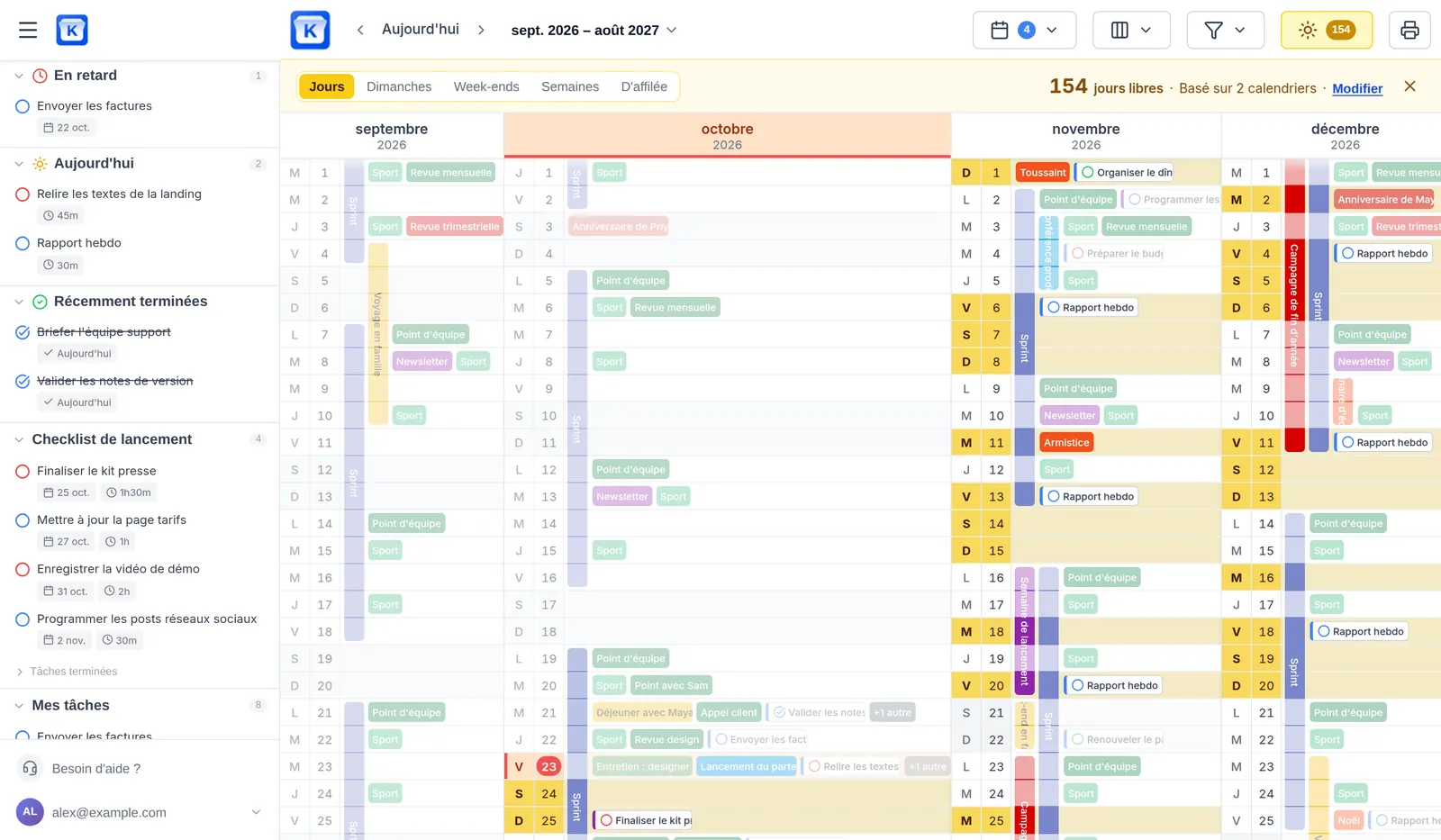Open Besoin d'aide ? help link
1441x840 pixels.
point(96,769)
